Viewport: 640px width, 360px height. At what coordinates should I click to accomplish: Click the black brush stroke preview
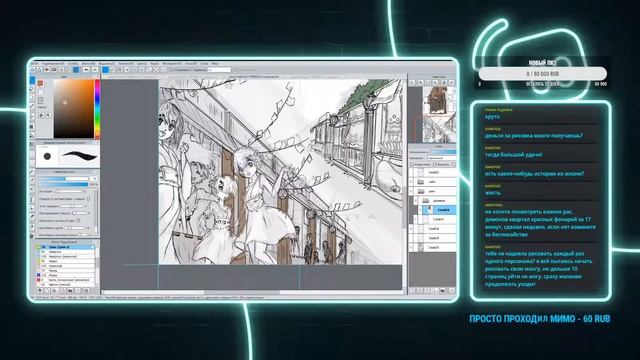(80, 156)
